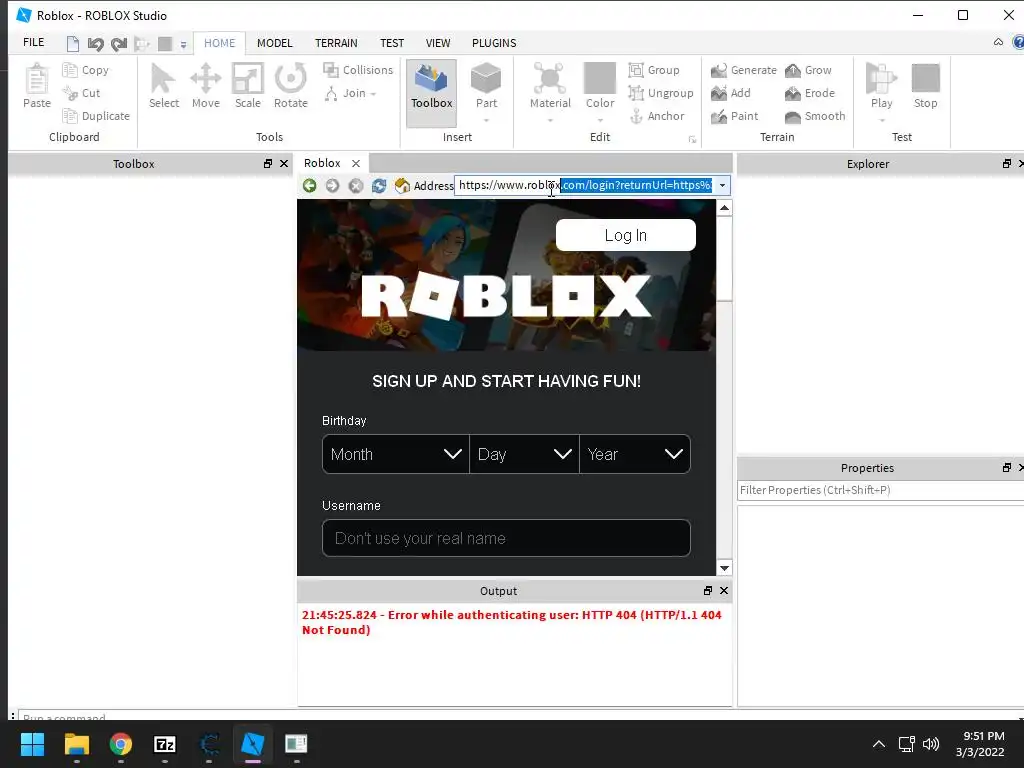Screen dimensions: 1024x768
Task: Click browser Home icon
Action: point(402,185)
